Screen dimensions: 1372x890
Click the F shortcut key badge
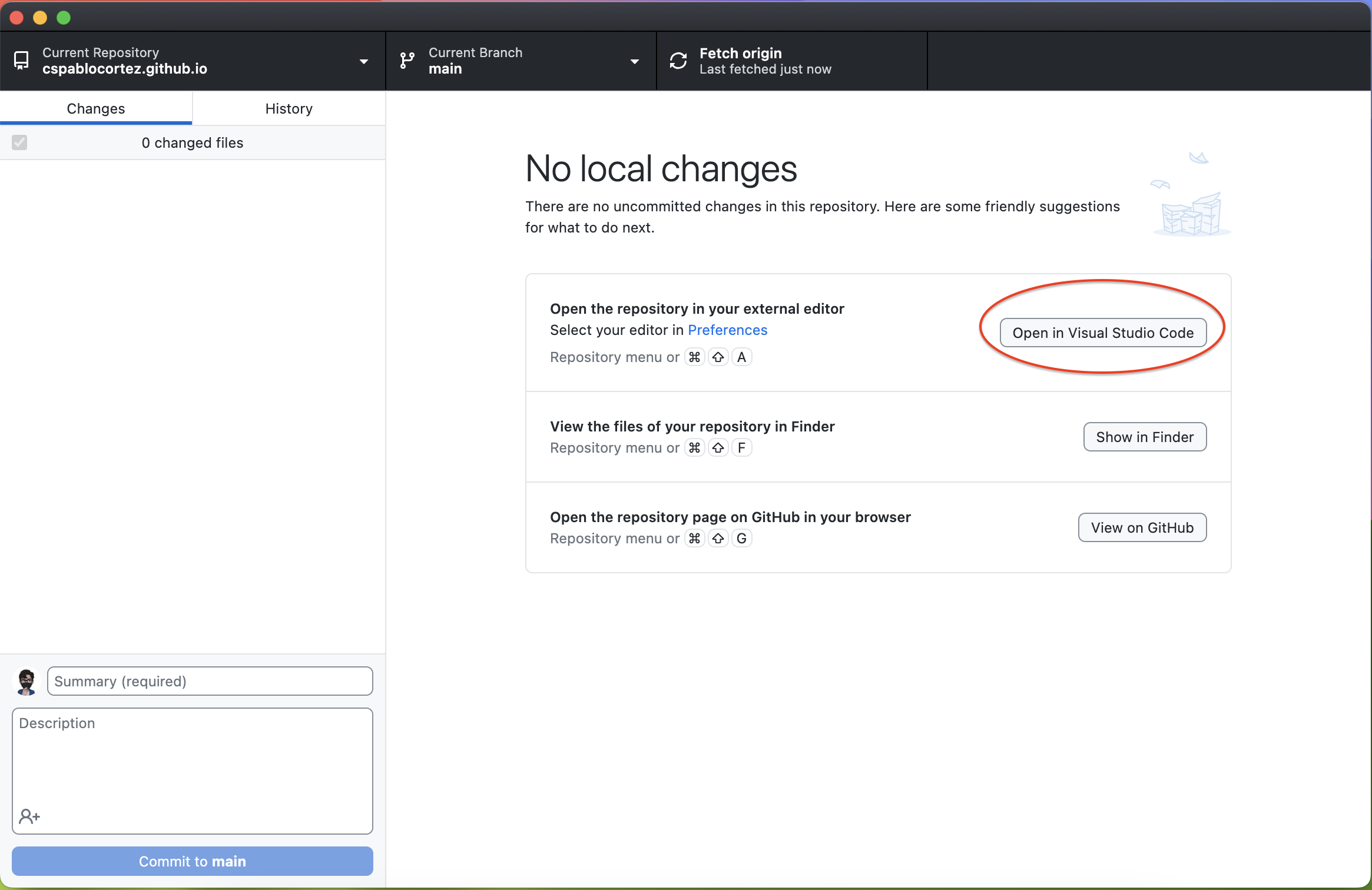pos(741,448)
